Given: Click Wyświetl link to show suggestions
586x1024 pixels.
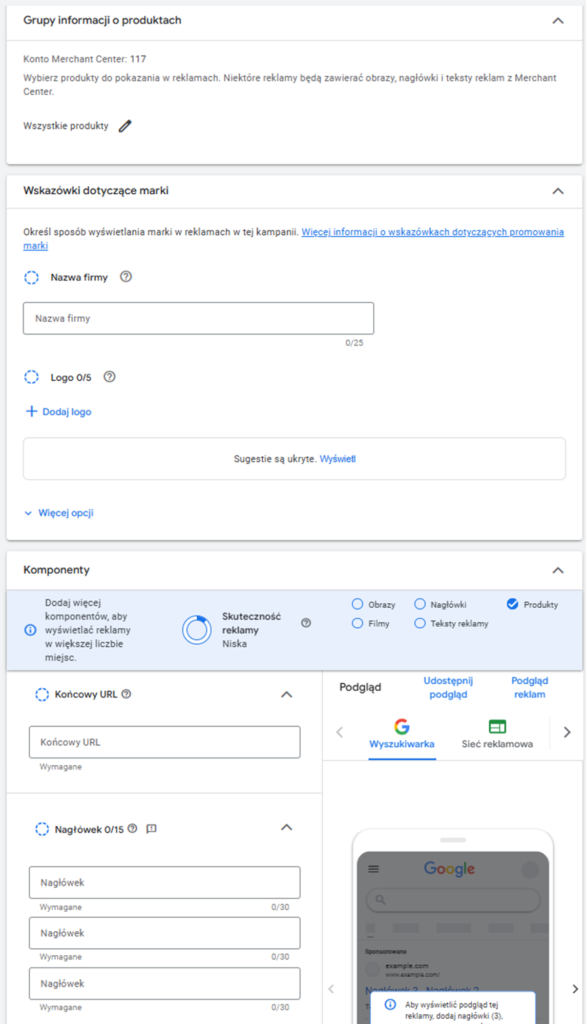Looking at the screenshot, I should (x=338, y=459).
